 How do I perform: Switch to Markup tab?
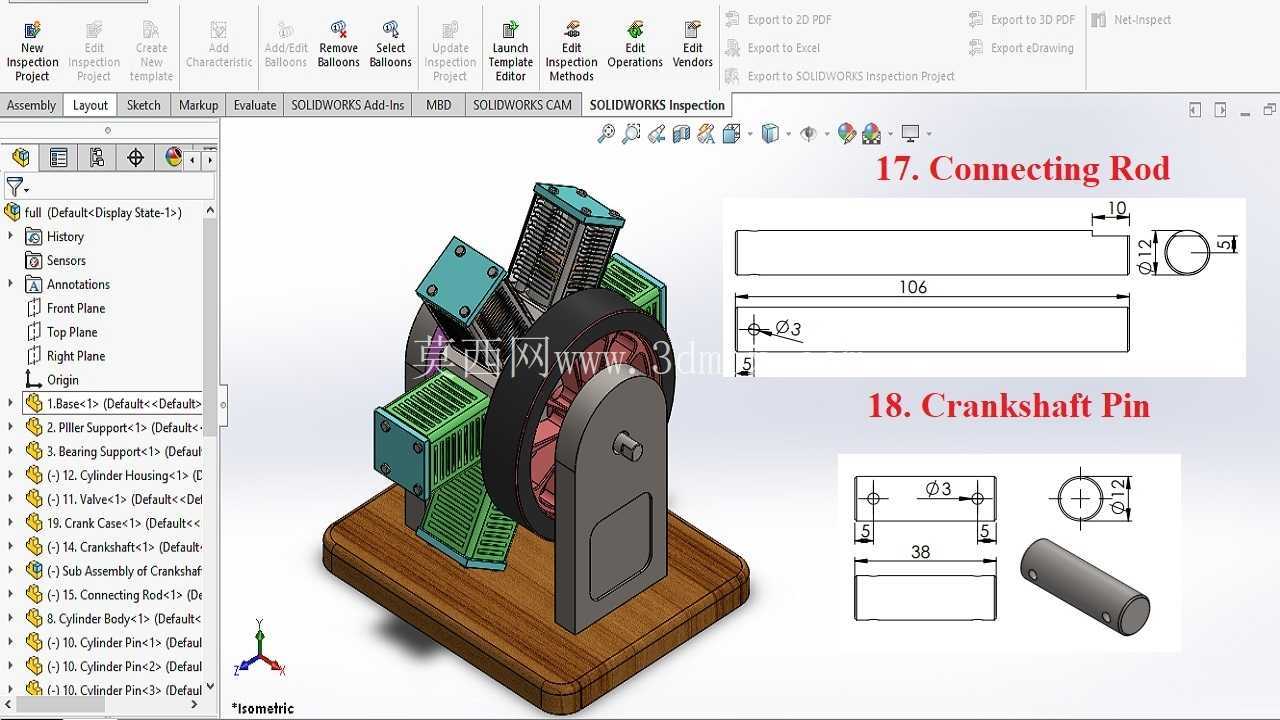coord(198,105)
